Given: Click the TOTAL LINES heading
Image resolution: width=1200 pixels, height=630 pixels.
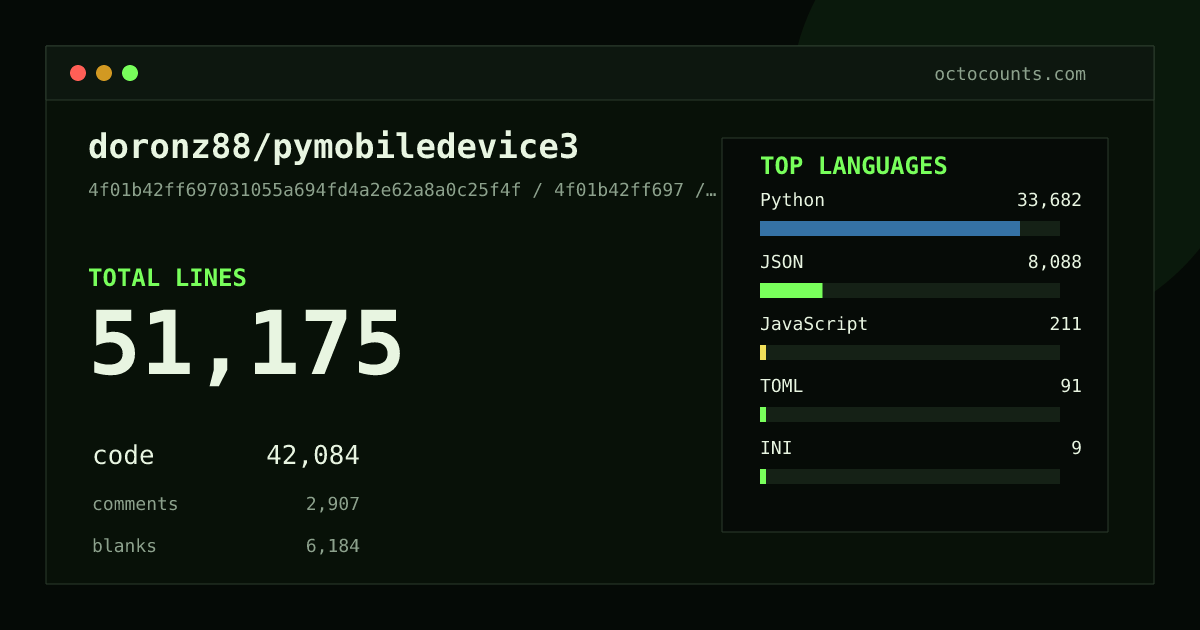Looking at the screenshot, I should (167, 278).
